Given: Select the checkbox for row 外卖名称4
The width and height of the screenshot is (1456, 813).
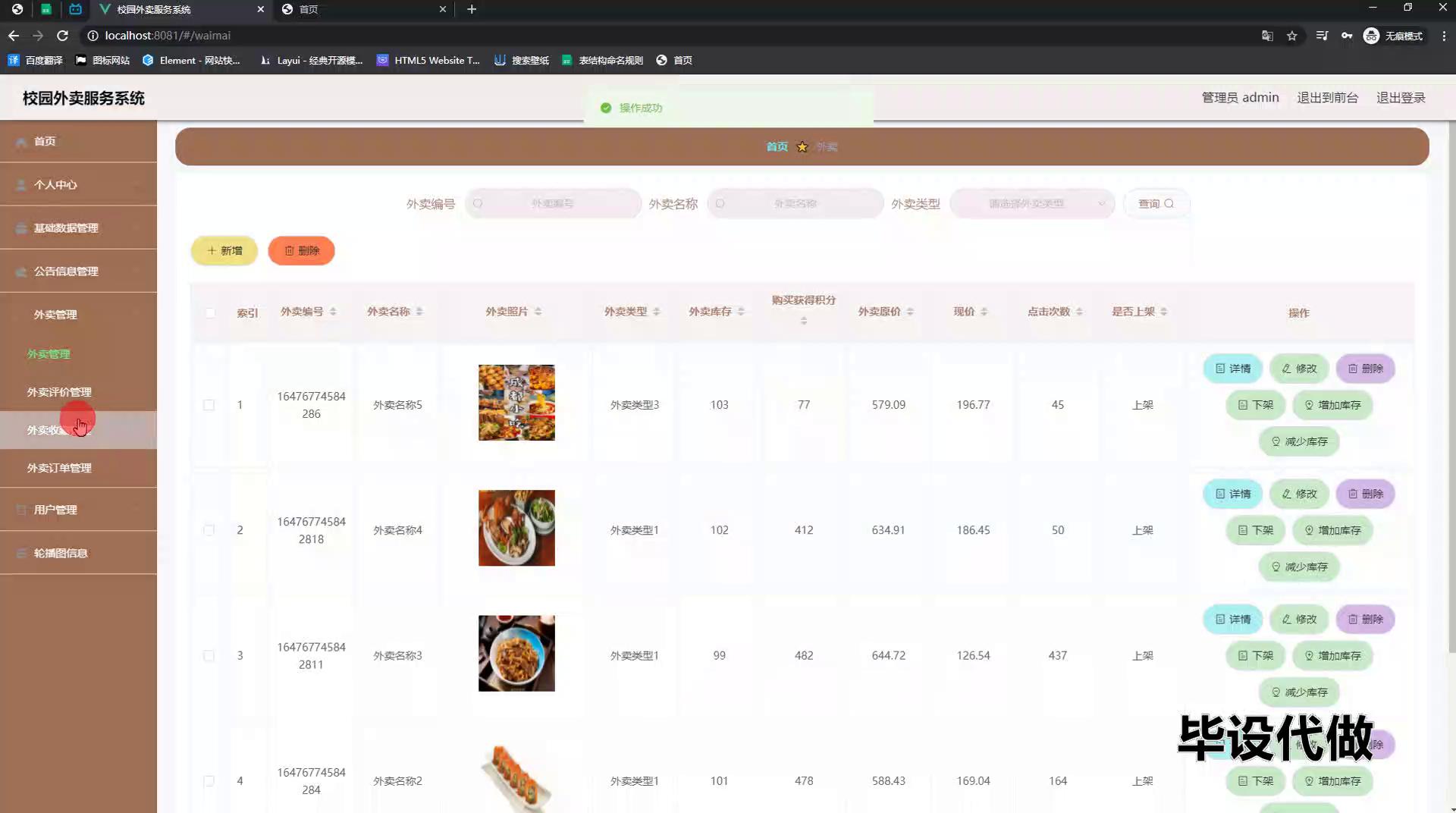Looking at the screenshot, I should pos(209,530).
